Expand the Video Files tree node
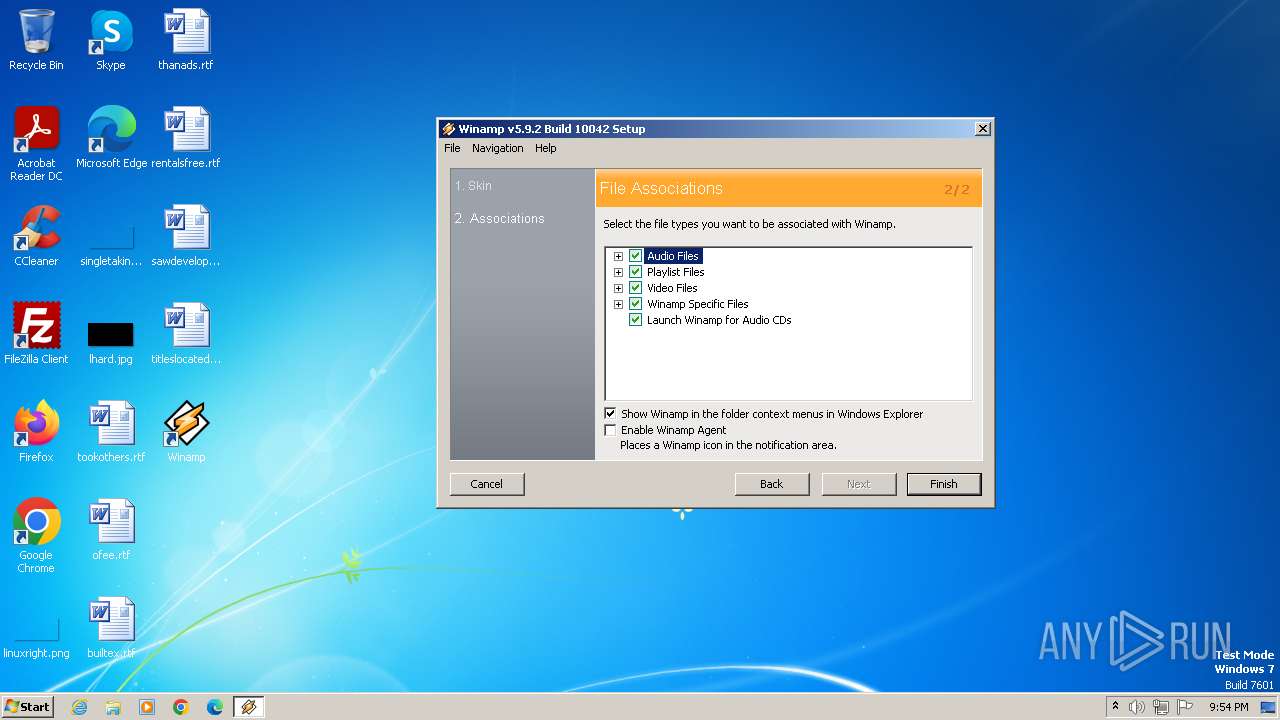This screenshot has width=1280, height=720. click(618, 288)
